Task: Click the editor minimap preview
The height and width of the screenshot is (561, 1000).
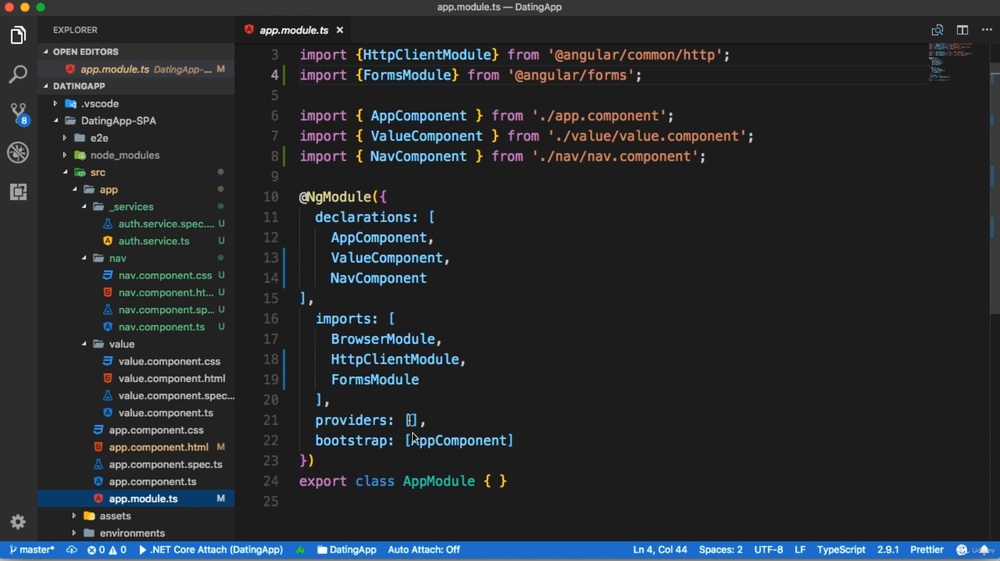Action: pos(950,61)
